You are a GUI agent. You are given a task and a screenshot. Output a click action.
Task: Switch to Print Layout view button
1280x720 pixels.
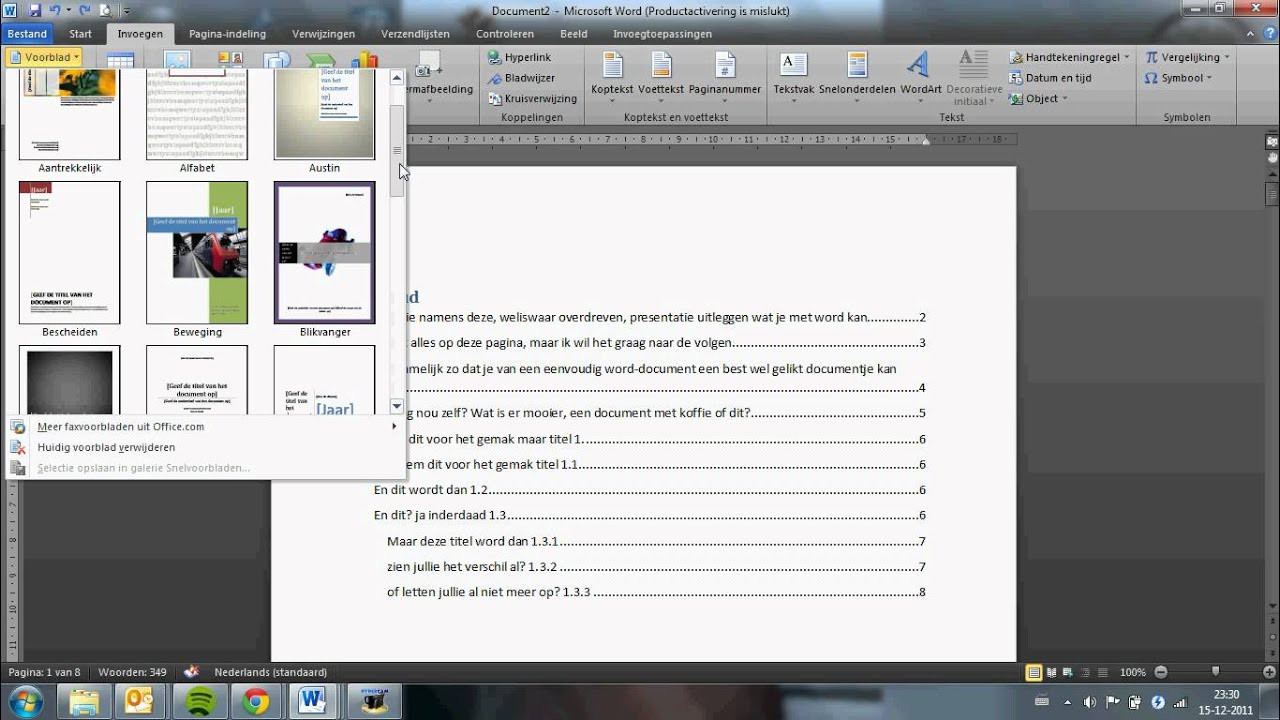[x=1034, y=672]
